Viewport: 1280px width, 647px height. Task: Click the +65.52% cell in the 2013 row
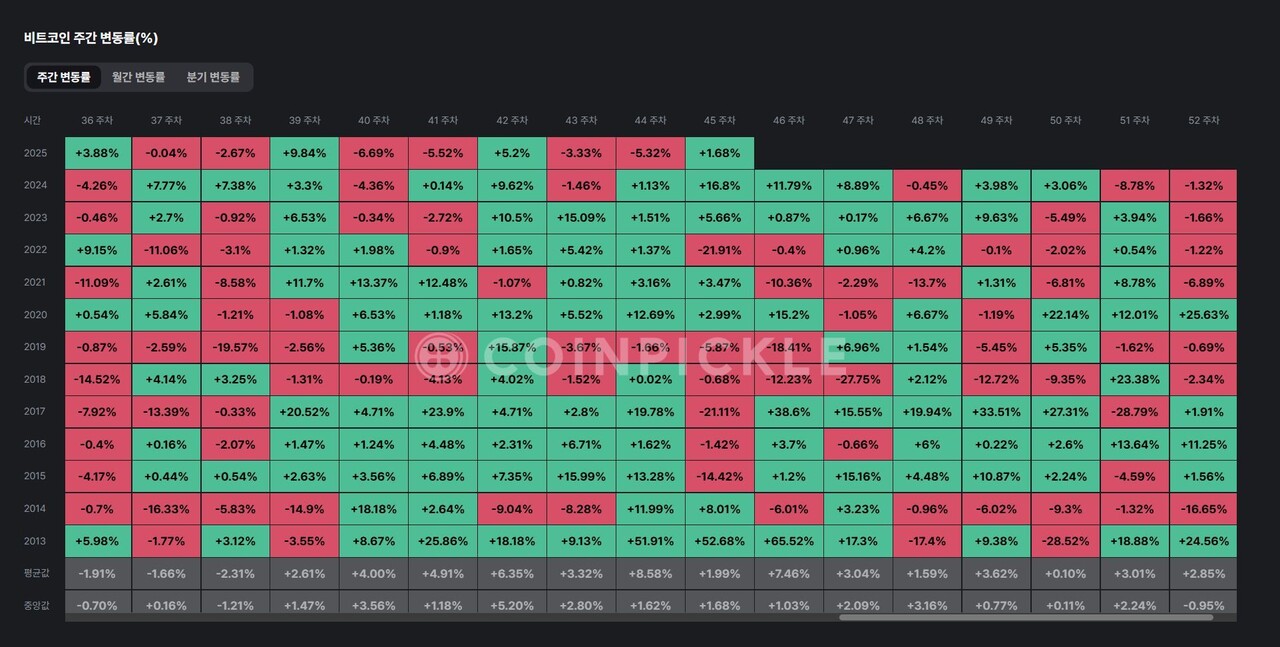coord(788,541)
